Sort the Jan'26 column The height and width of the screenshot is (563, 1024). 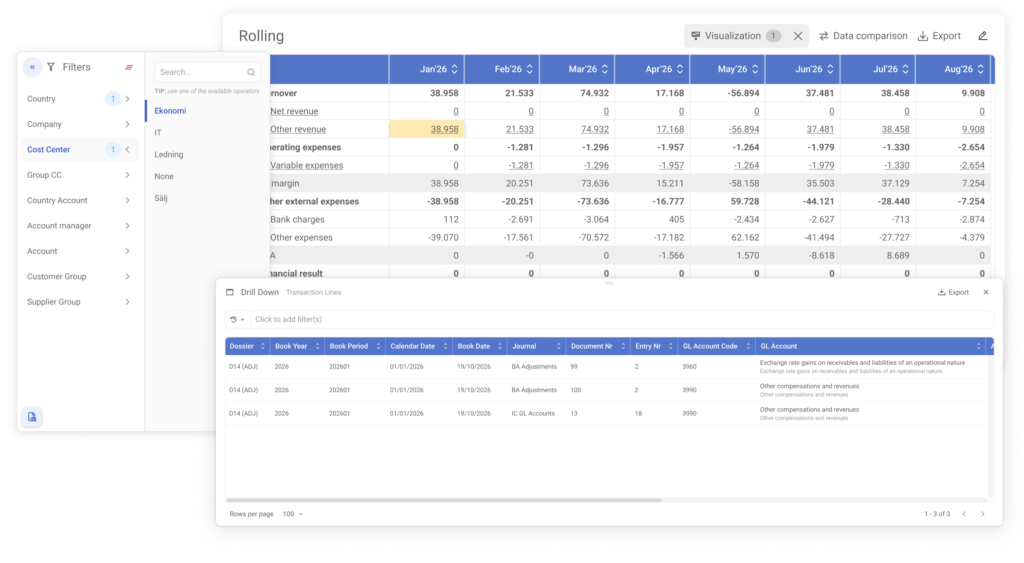455,69
